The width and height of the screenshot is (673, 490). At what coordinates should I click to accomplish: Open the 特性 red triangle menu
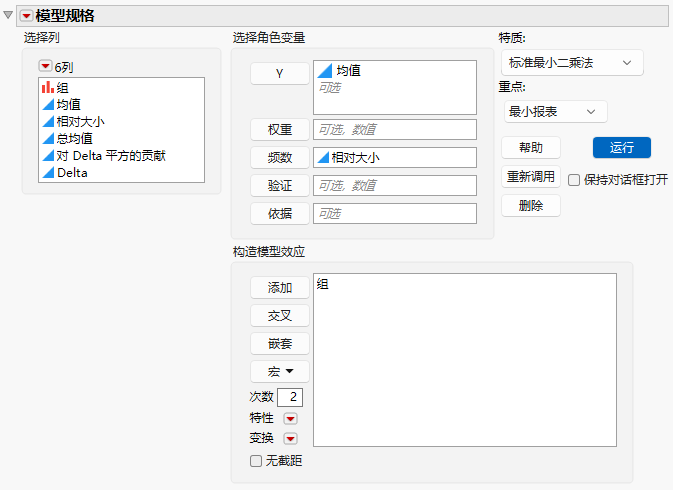pos(291,418)
